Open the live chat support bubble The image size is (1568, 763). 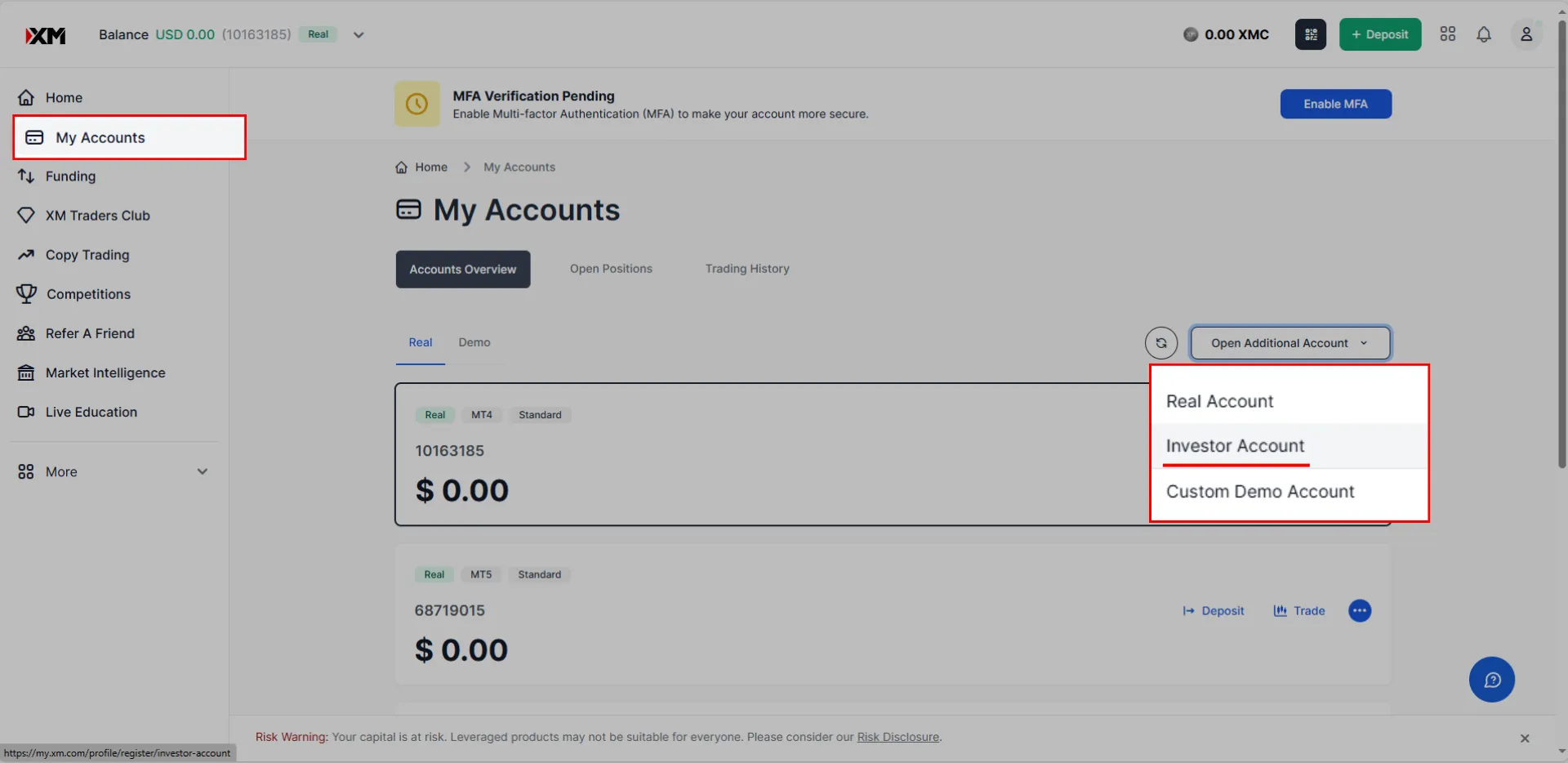click(x=1491, y=680)
